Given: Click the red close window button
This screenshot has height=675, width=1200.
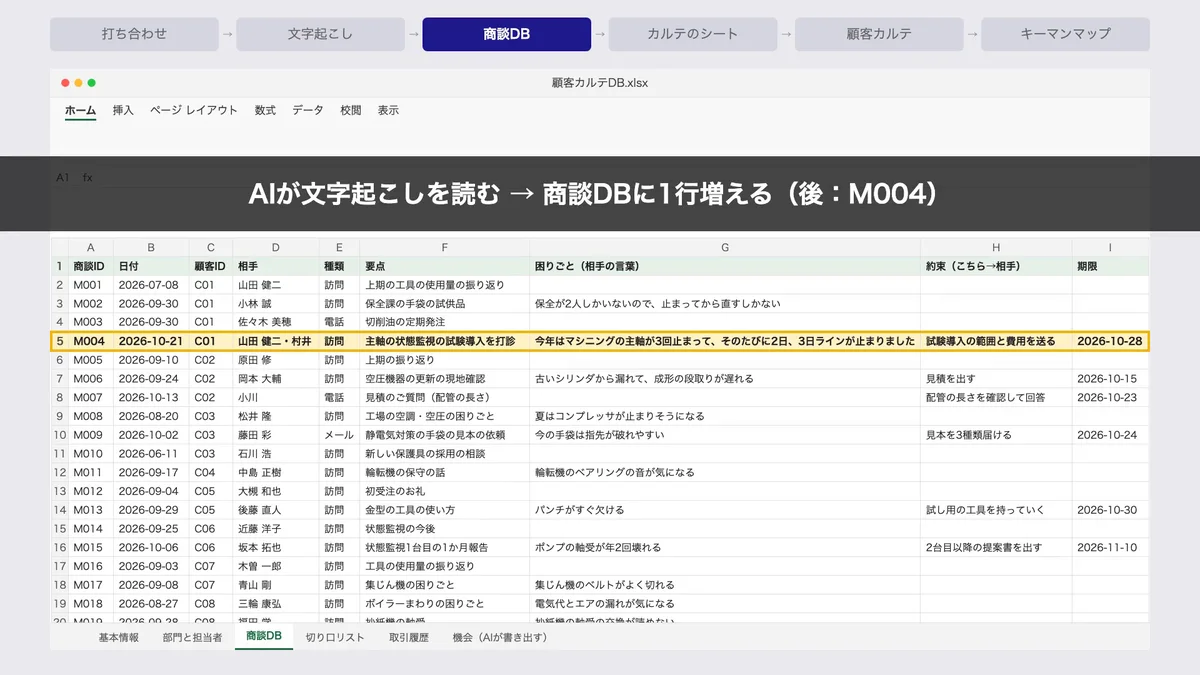Looking at the screenshot, I should pos(66,83).
